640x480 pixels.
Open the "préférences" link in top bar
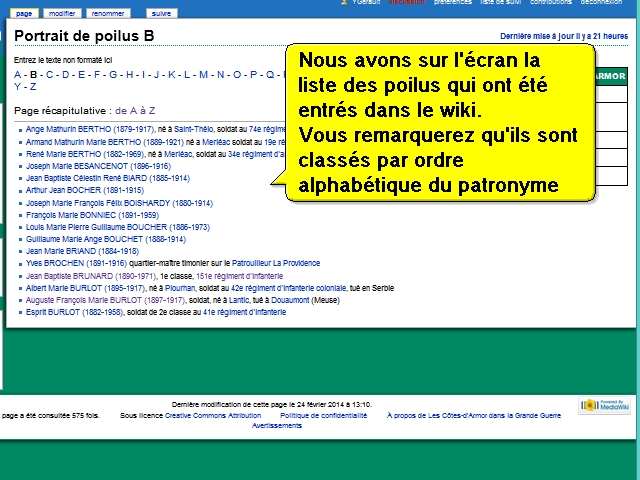[x=453, y=3]
